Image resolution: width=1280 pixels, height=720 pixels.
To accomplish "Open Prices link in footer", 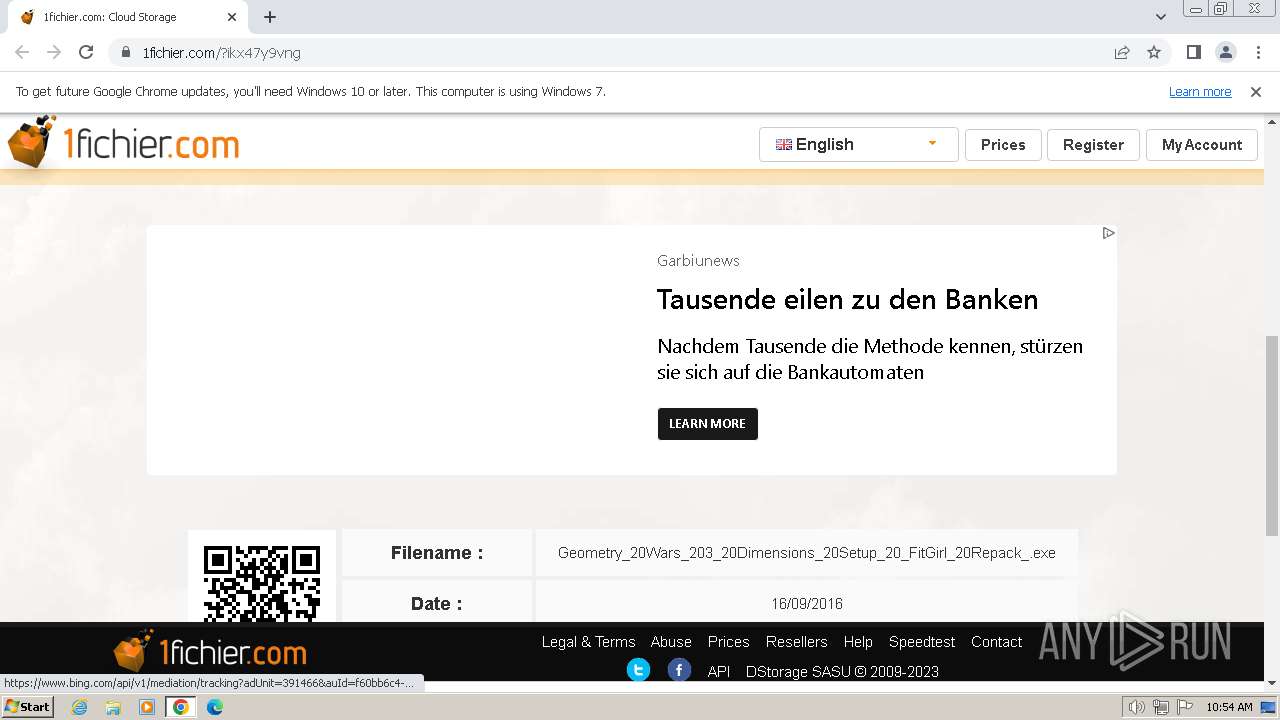I will coord(728,642).
